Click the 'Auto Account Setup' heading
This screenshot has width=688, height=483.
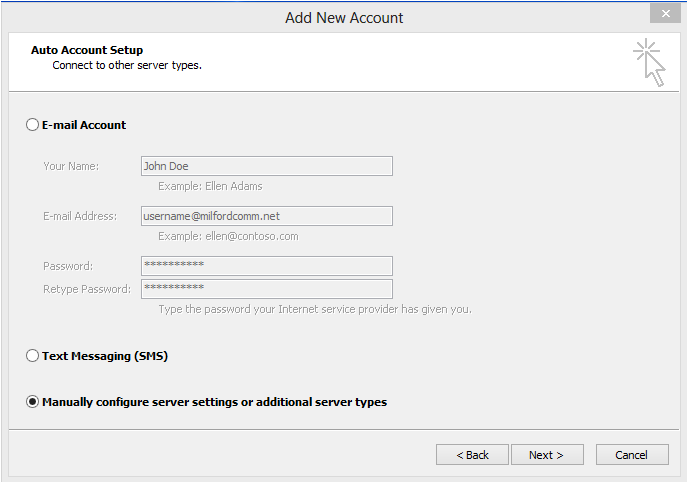87,50
